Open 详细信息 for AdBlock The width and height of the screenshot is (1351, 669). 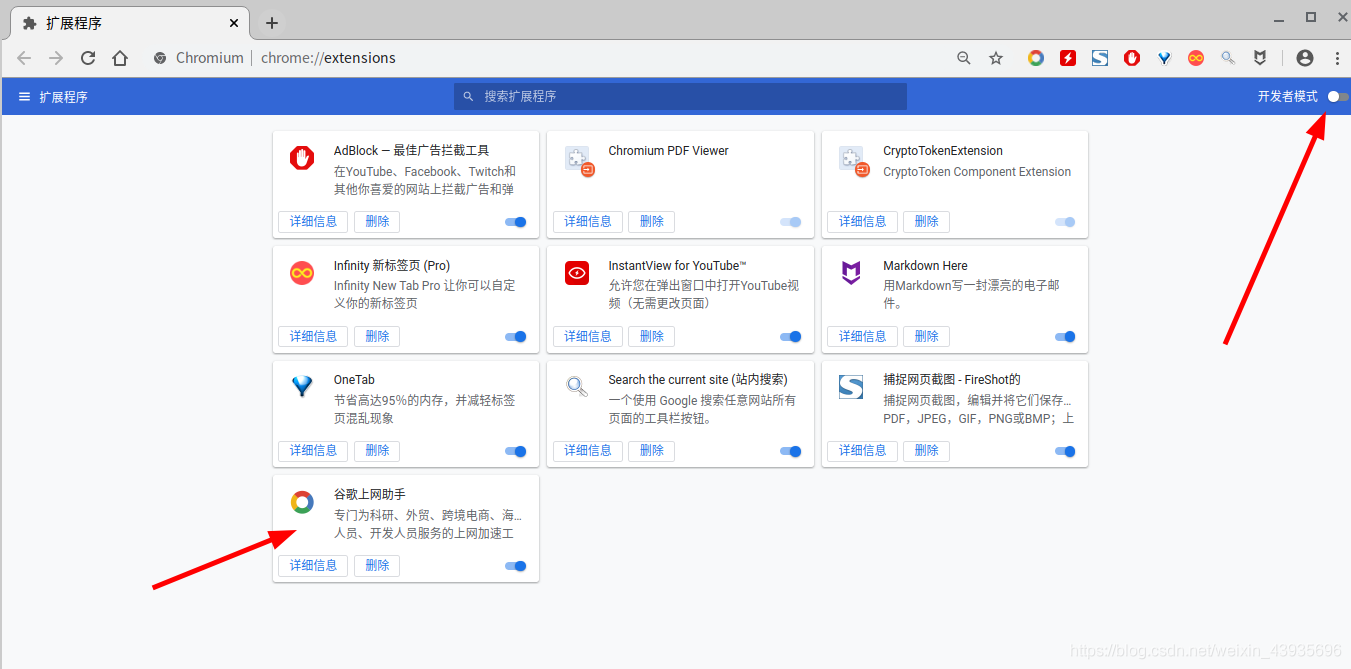click(x=313, y=222)
